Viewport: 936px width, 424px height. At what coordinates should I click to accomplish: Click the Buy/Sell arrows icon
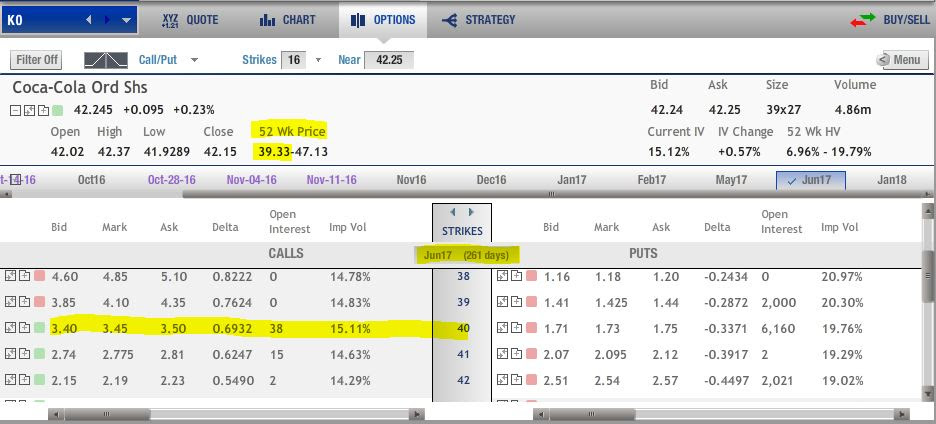863,20
